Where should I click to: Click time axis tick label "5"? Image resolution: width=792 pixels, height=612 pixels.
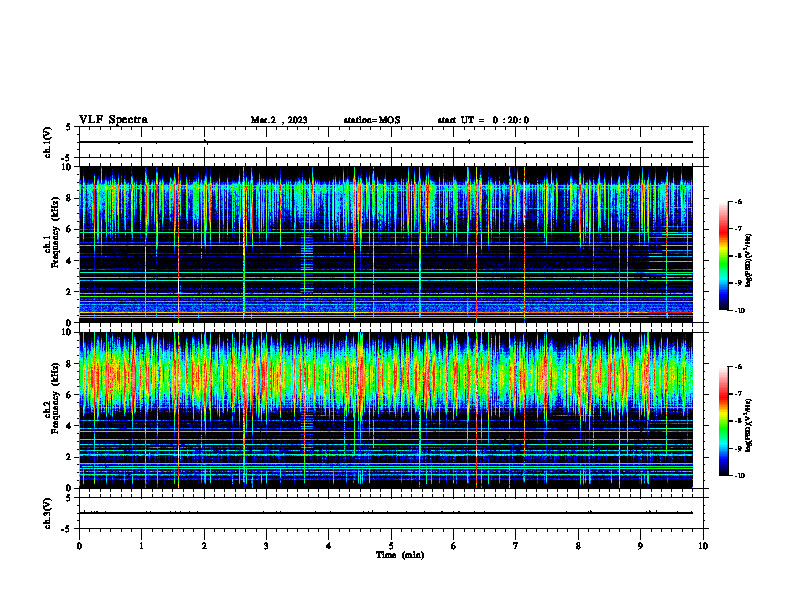[x=391, y=546]
